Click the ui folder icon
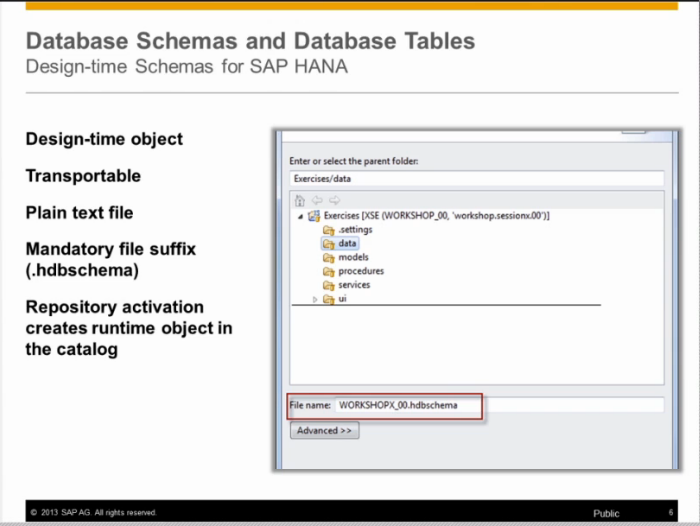 [x=329, y=299]
